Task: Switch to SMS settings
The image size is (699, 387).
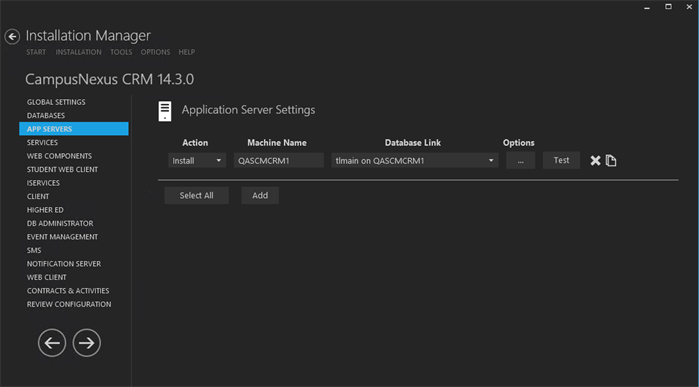Action: coord(34,250)
